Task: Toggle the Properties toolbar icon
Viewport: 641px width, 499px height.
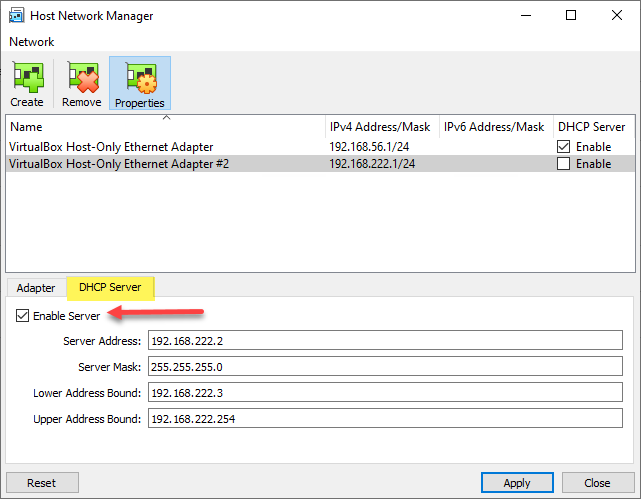Action: (x=140, y=83)
